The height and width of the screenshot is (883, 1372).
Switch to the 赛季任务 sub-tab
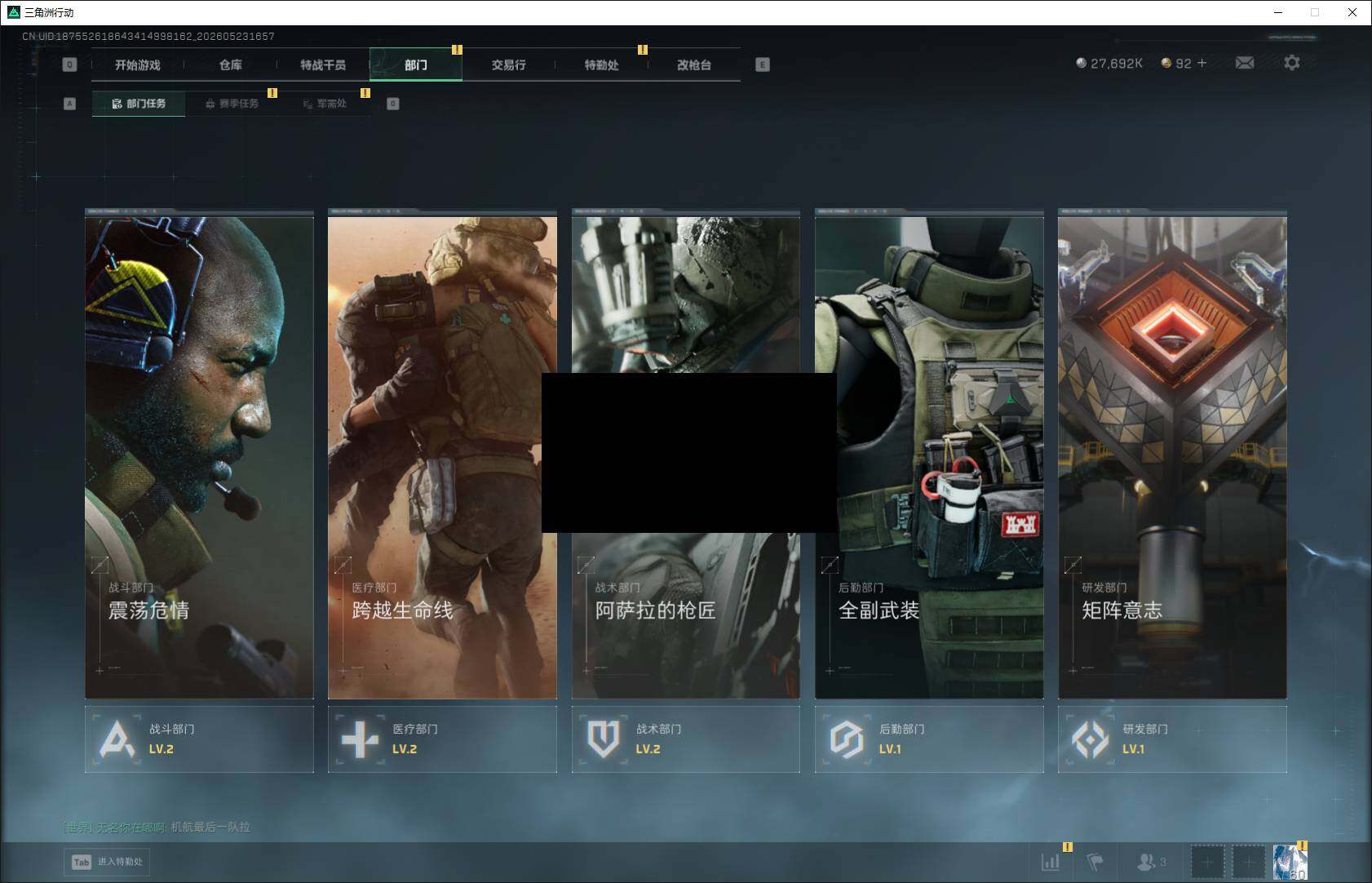point(232,104)
